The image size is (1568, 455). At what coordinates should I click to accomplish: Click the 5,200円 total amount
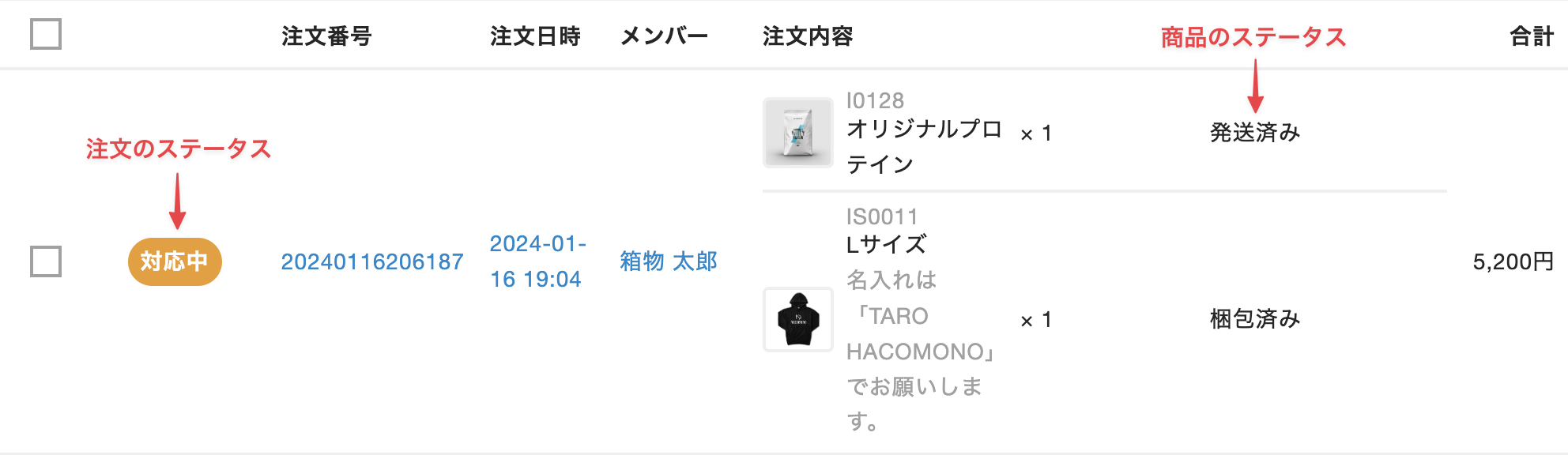(1513, 261)
